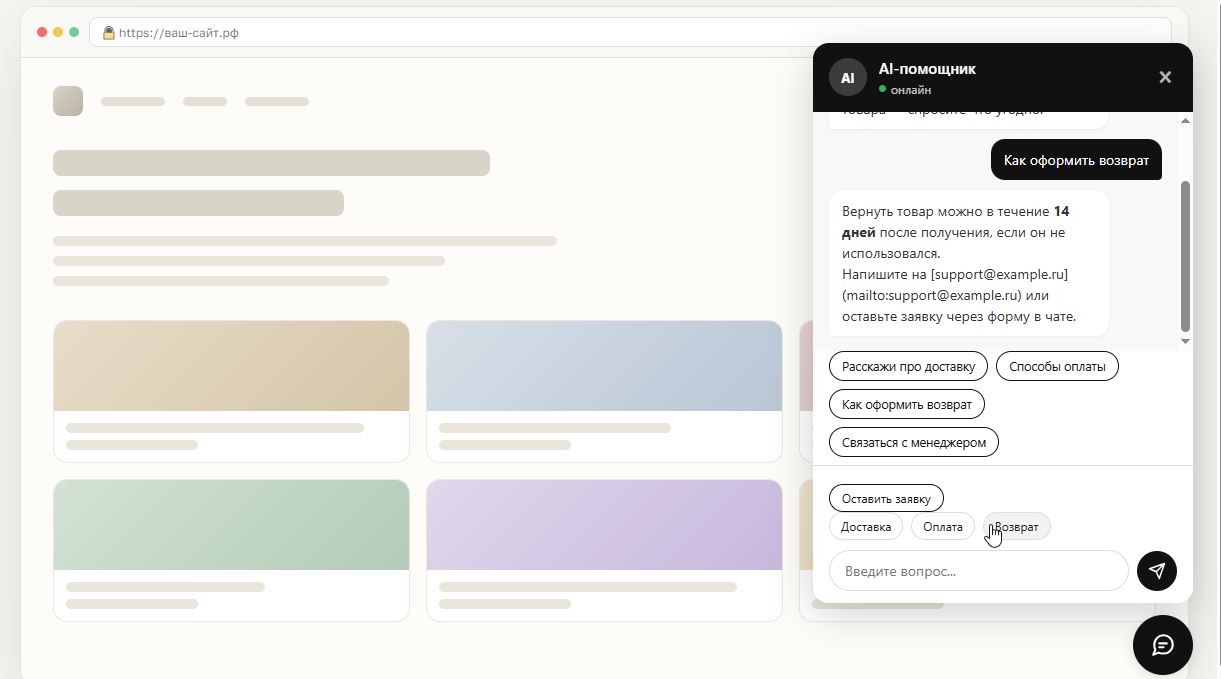Screen dimensions: 1221x679
Task: Open the purple product card thumbnail
Action: tap(604, 525)
